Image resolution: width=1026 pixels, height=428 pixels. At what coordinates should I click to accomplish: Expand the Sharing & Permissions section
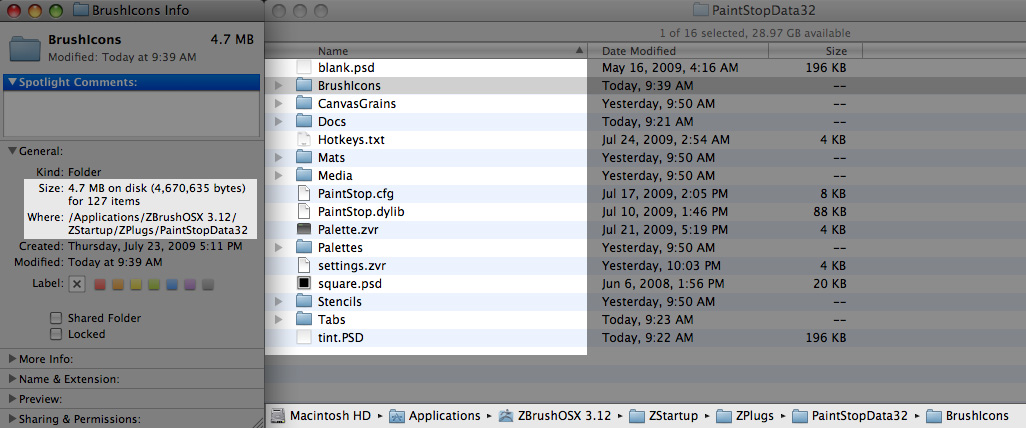point(12,419)
